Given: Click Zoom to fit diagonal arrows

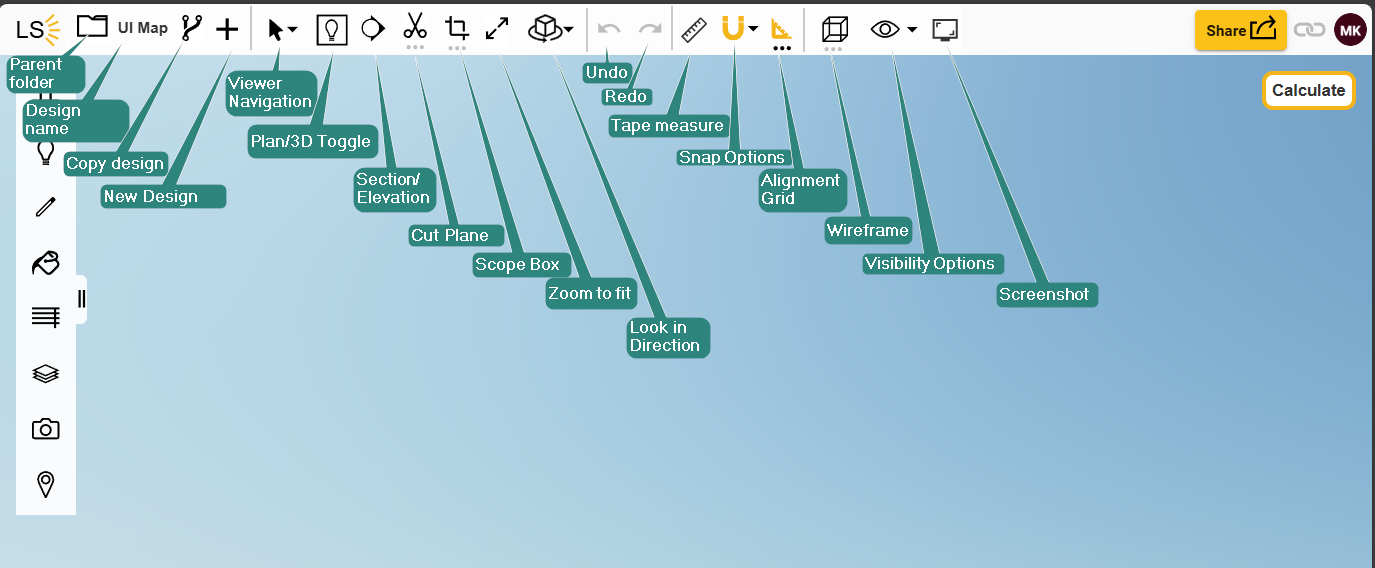Looking at the screenshot, I should [x=497, y=29].
